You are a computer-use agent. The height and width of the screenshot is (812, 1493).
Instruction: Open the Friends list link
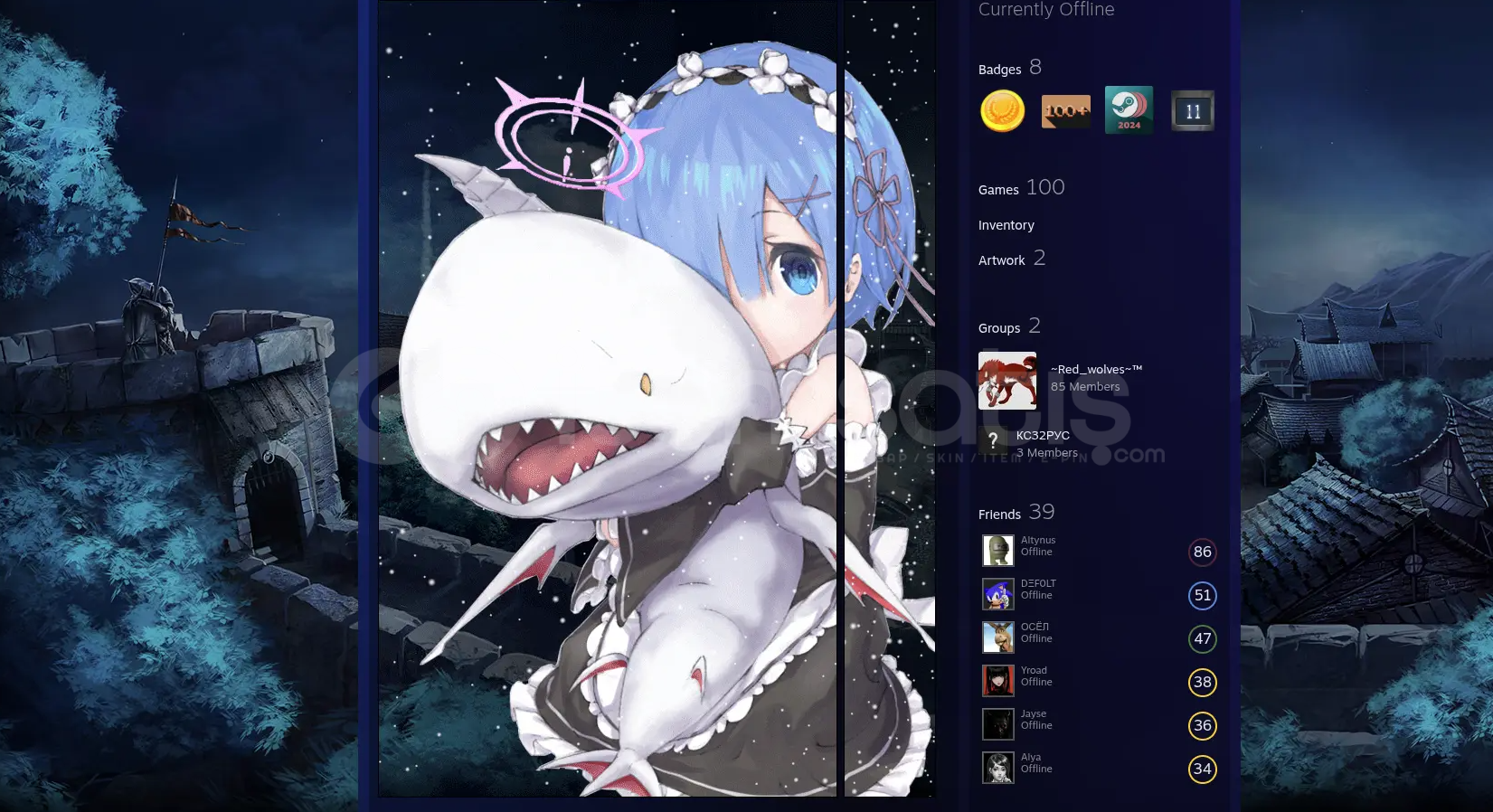[x=999, y=515]
